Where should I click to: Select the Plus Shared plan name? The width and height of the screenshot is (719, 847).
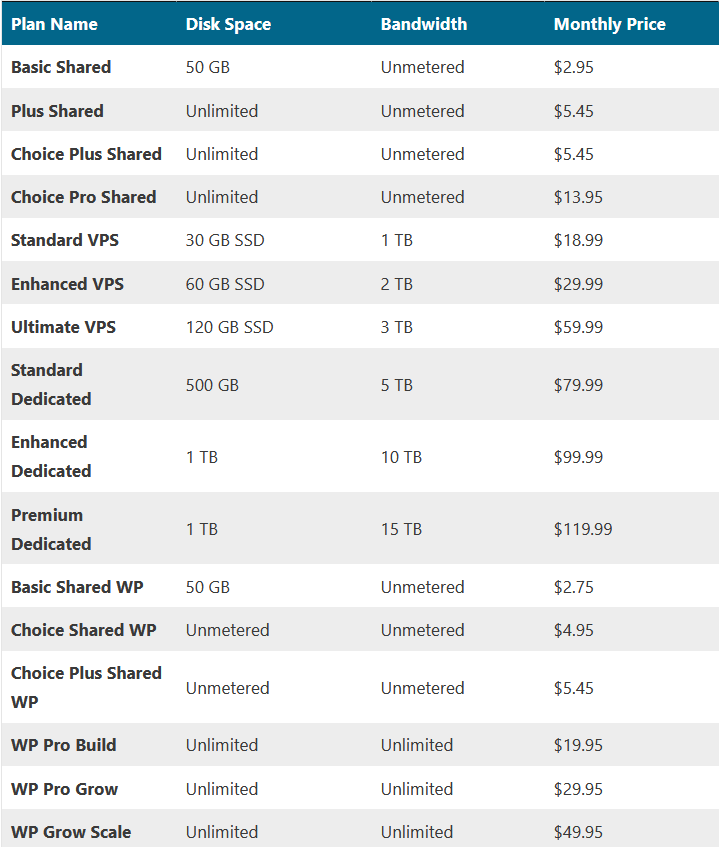[x=57, y=111]
